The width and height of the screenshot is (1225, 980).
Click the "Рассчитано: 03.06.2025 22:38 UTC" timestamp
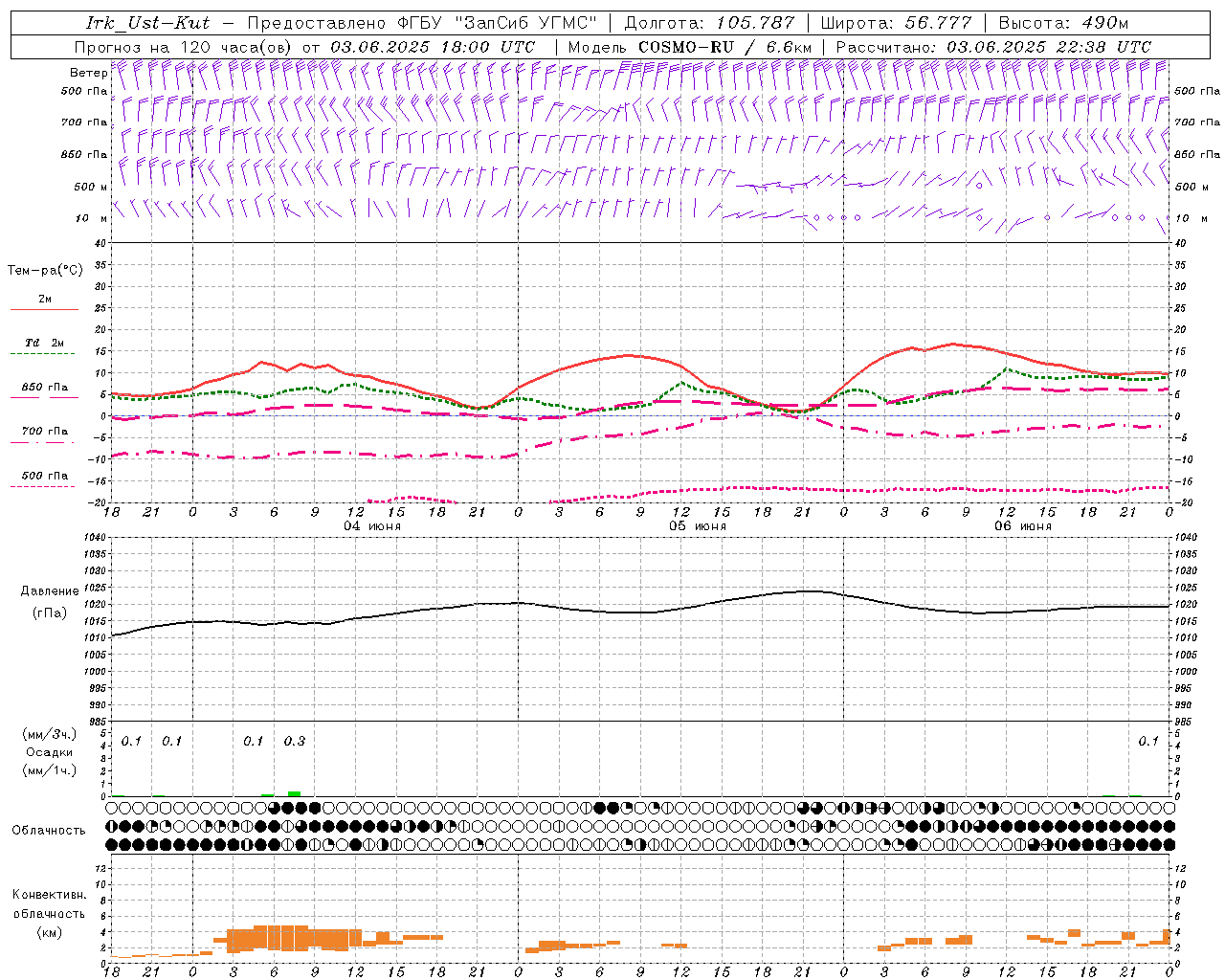tap(993, 47)
